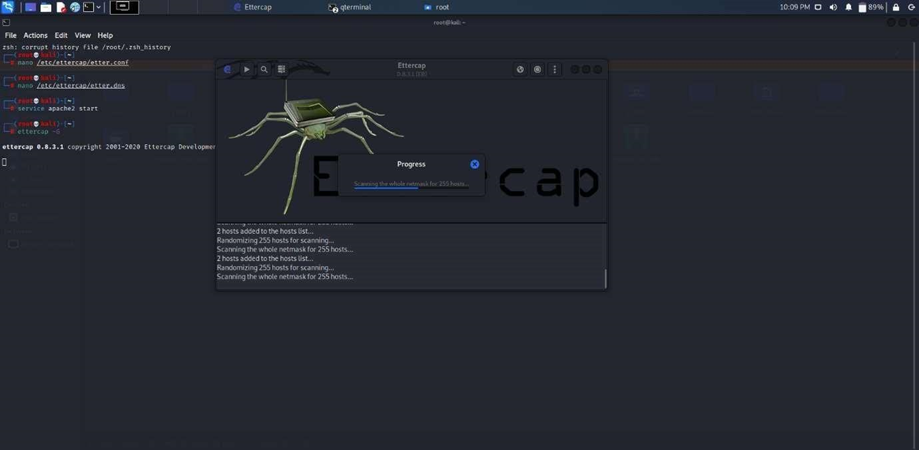Screen dimensions: 919x450
Task: Open the volume control tray icon
Action: 833,7
